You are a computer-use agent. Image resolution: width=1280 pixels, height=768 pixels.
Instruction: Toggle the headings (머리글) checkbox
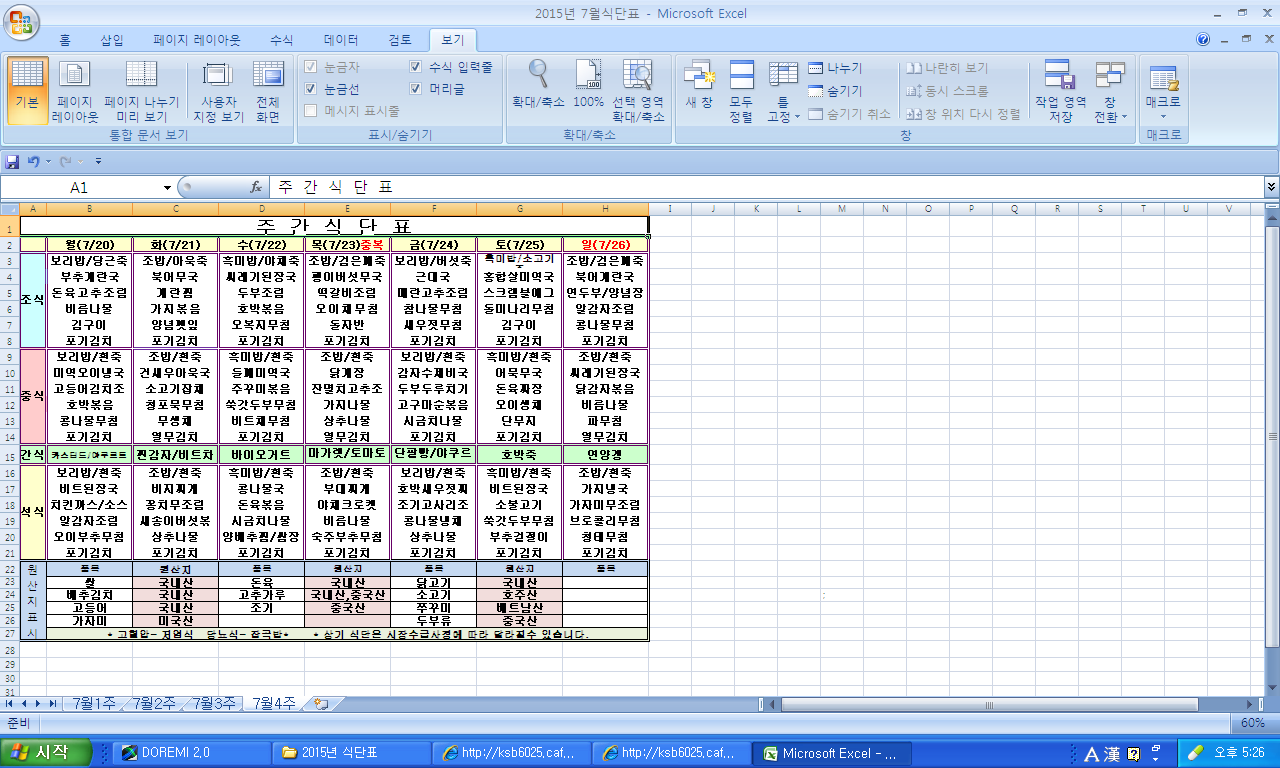click(x=416, y=89)
